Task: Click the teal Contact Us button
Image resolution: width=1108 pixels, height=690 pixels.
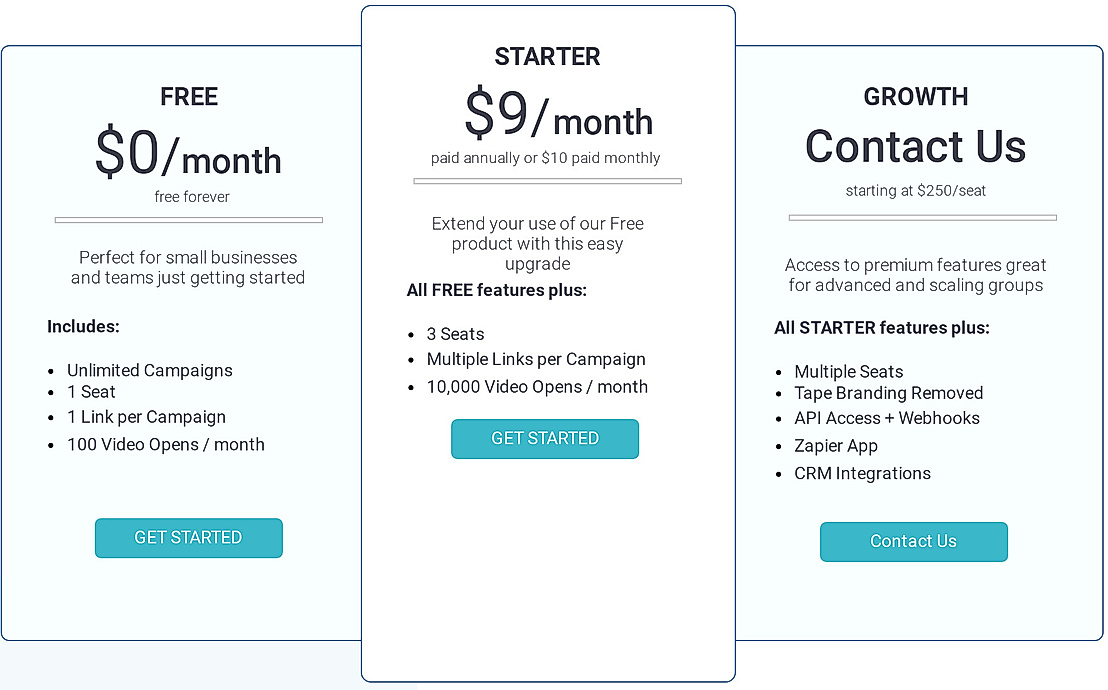Action: [913, 542]
